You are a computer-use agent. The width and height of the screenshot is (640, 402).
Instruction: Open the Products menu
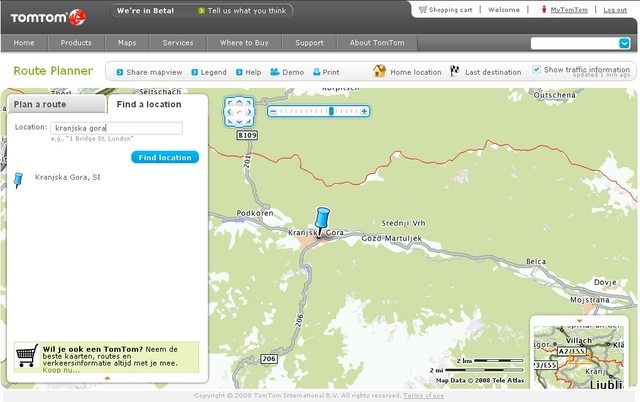(76, 43)
